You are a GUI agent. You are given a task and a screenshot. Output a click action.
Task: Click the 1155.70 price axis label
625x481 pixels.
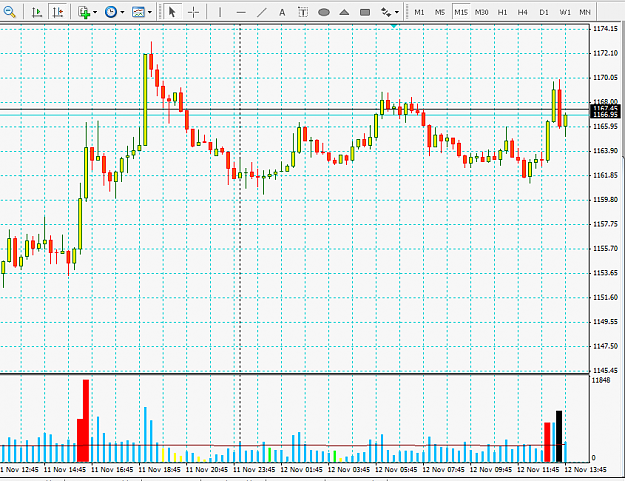605,248
